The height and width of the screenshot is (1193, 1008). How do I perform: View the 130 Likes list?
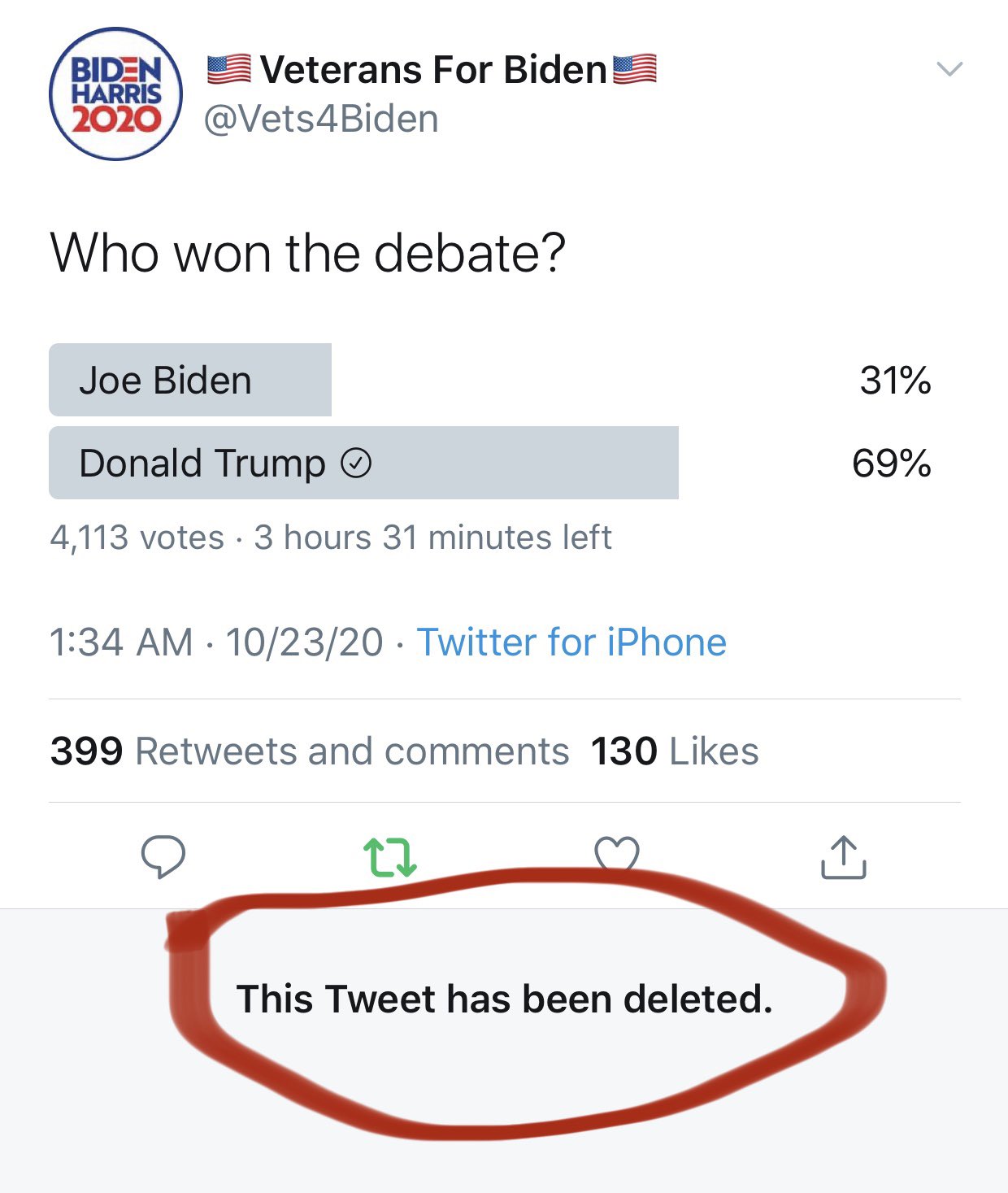pyautogui.click(x=675, y=751)
